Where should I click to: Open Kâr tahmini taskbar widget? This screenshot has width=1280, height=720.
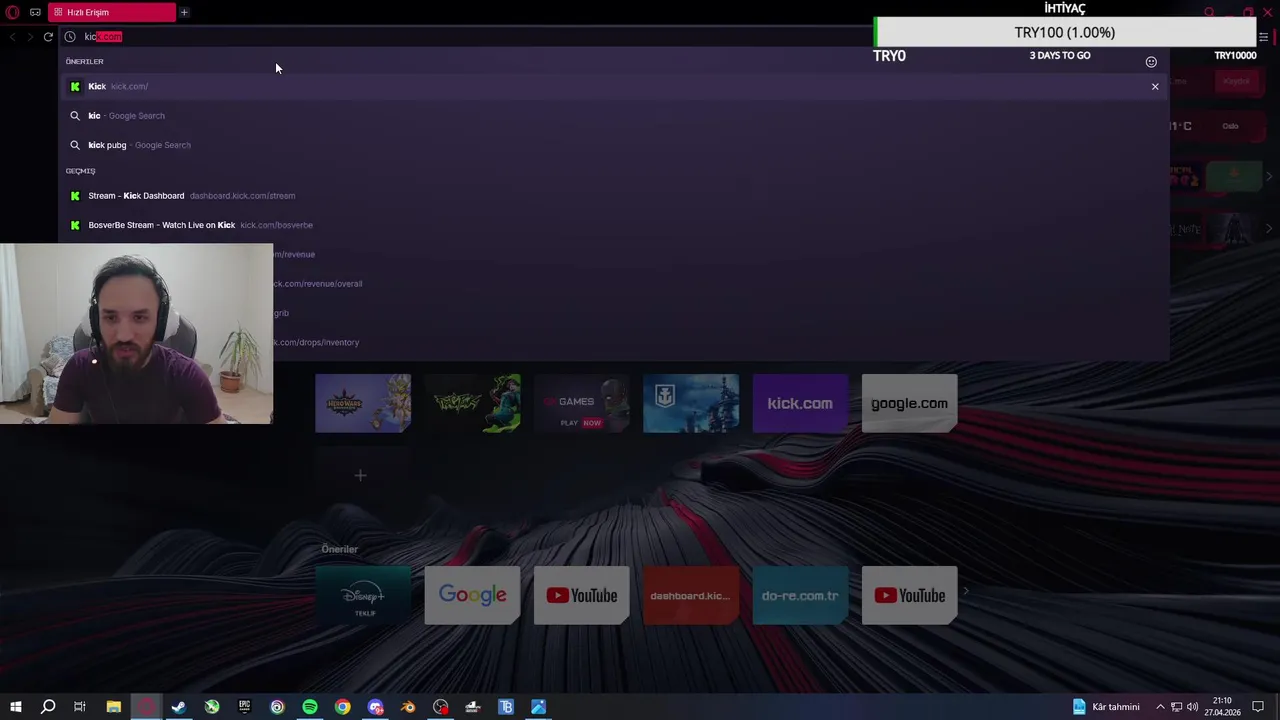(1107, 707)
